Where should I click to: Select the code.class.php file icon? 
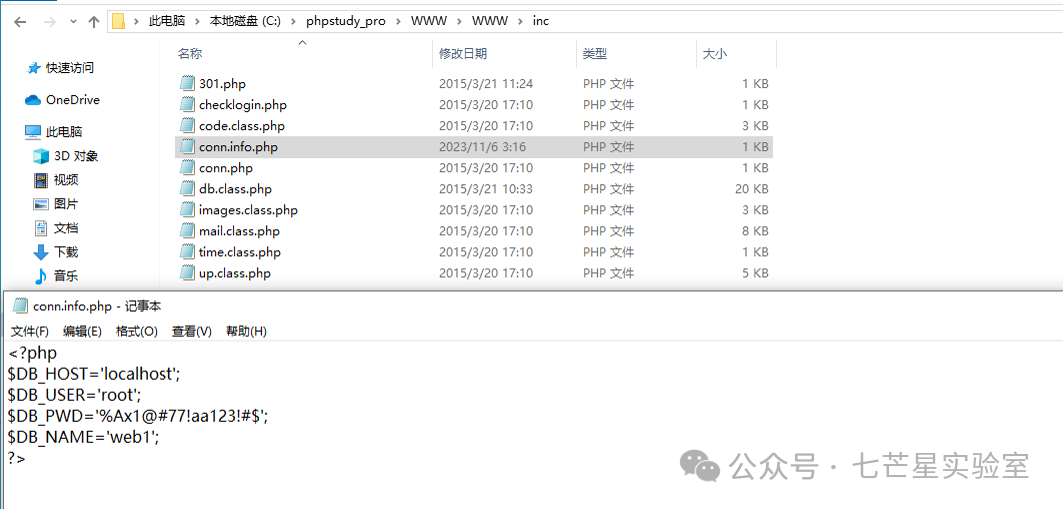pyautogui.click(x=187, y=125)
